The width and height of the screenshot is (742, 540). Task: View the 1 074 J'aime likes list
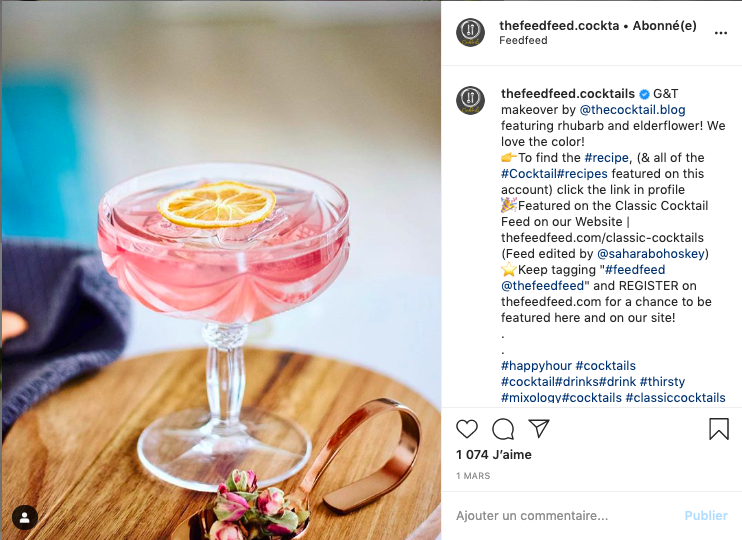pos(494,454)
